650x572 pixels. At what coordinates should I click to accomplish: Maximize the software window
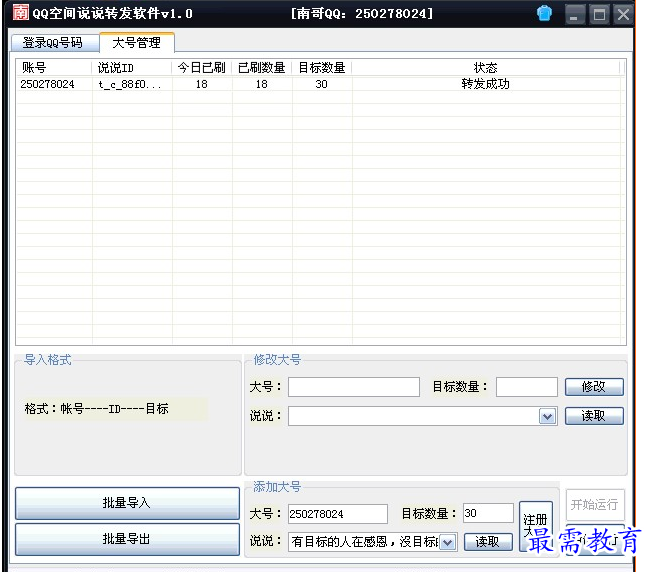click(599, 15)
